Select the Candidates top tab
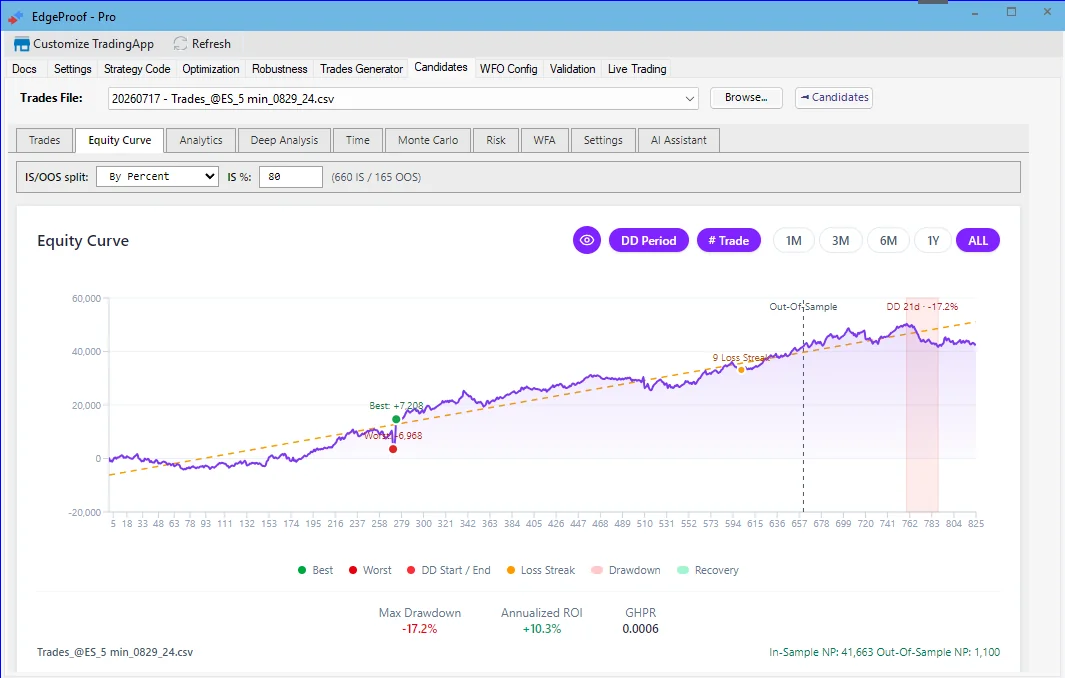The height and width of the screenshot is (678, 1065). tap(441, 67)
